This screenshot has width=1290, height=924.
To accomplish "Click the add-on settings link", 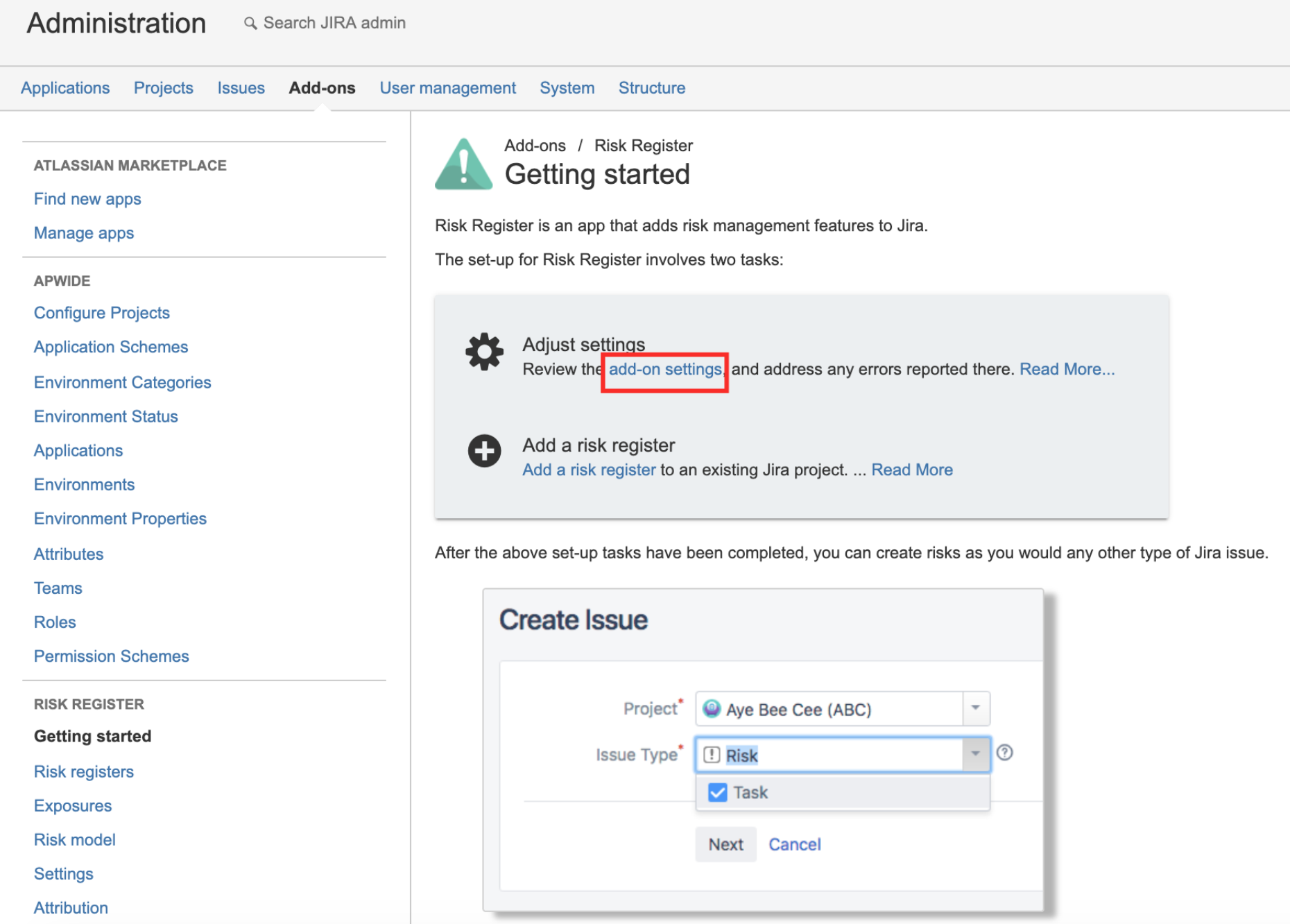I will (665, 369).
